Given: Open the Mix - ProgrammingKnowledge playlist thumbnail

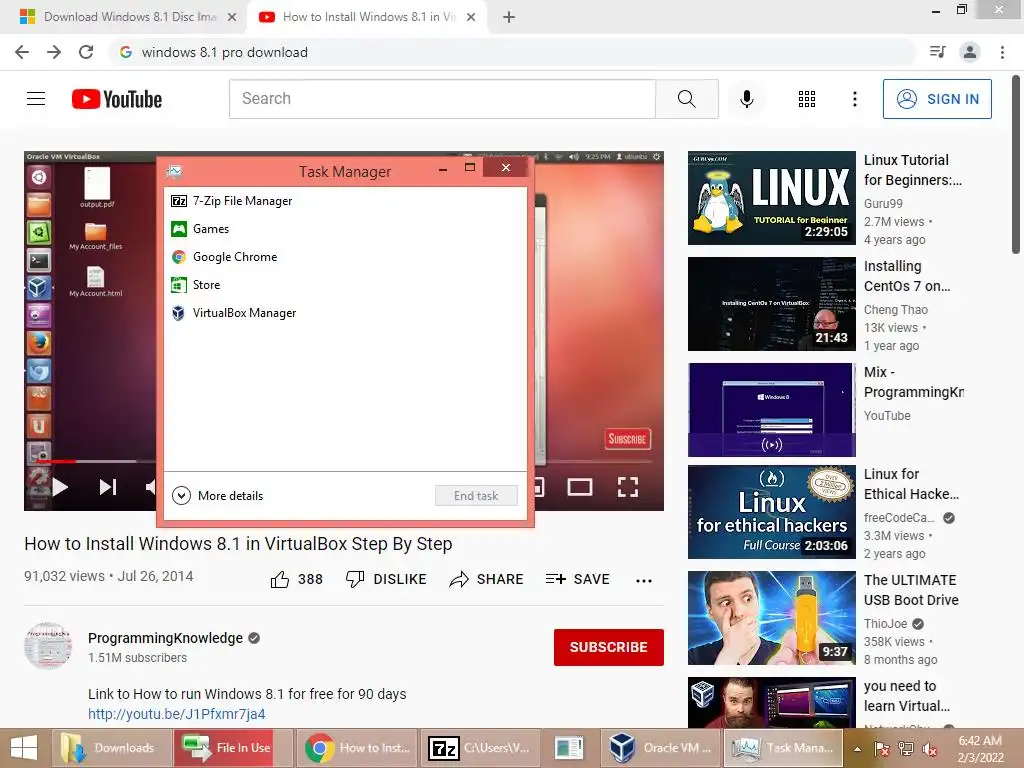Looking at the screenshot, I should click(x=771, y=409).
